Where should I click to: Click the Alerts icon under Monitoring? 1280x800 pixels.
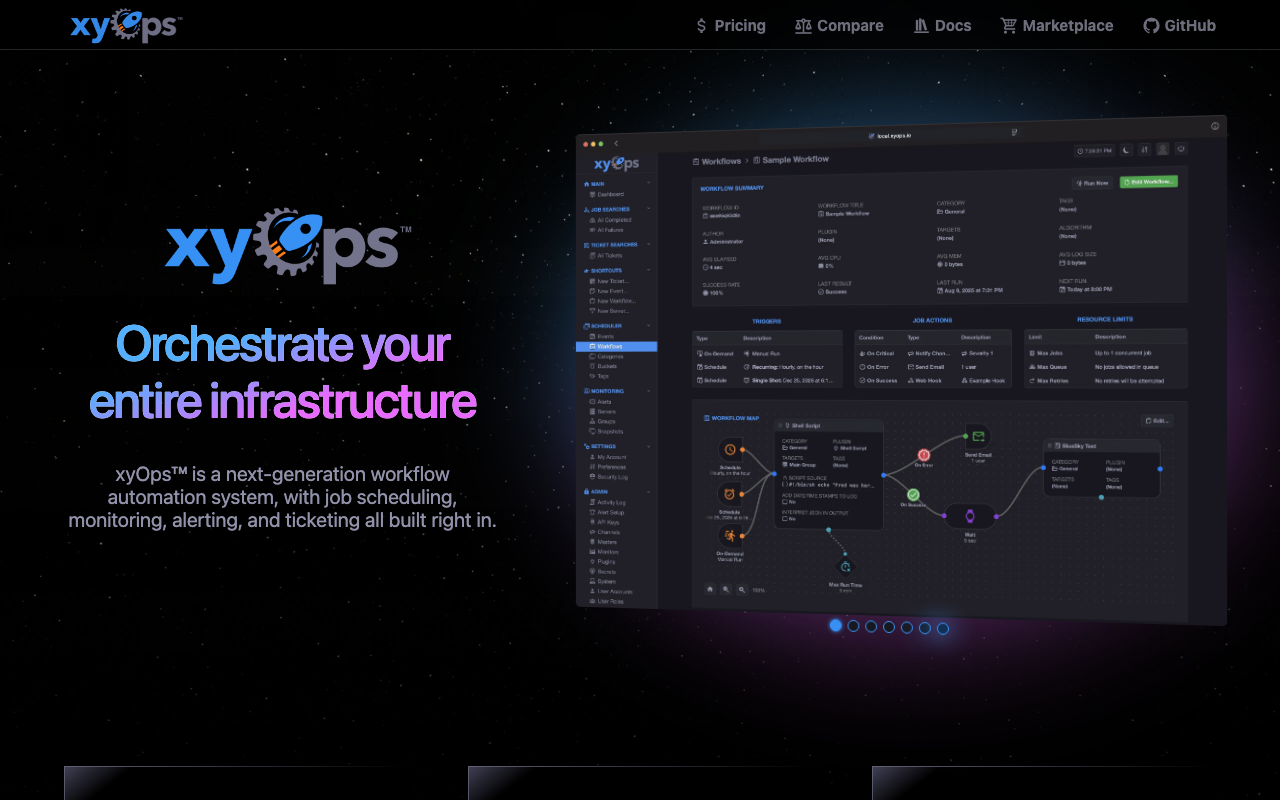[x=592, y=401]
